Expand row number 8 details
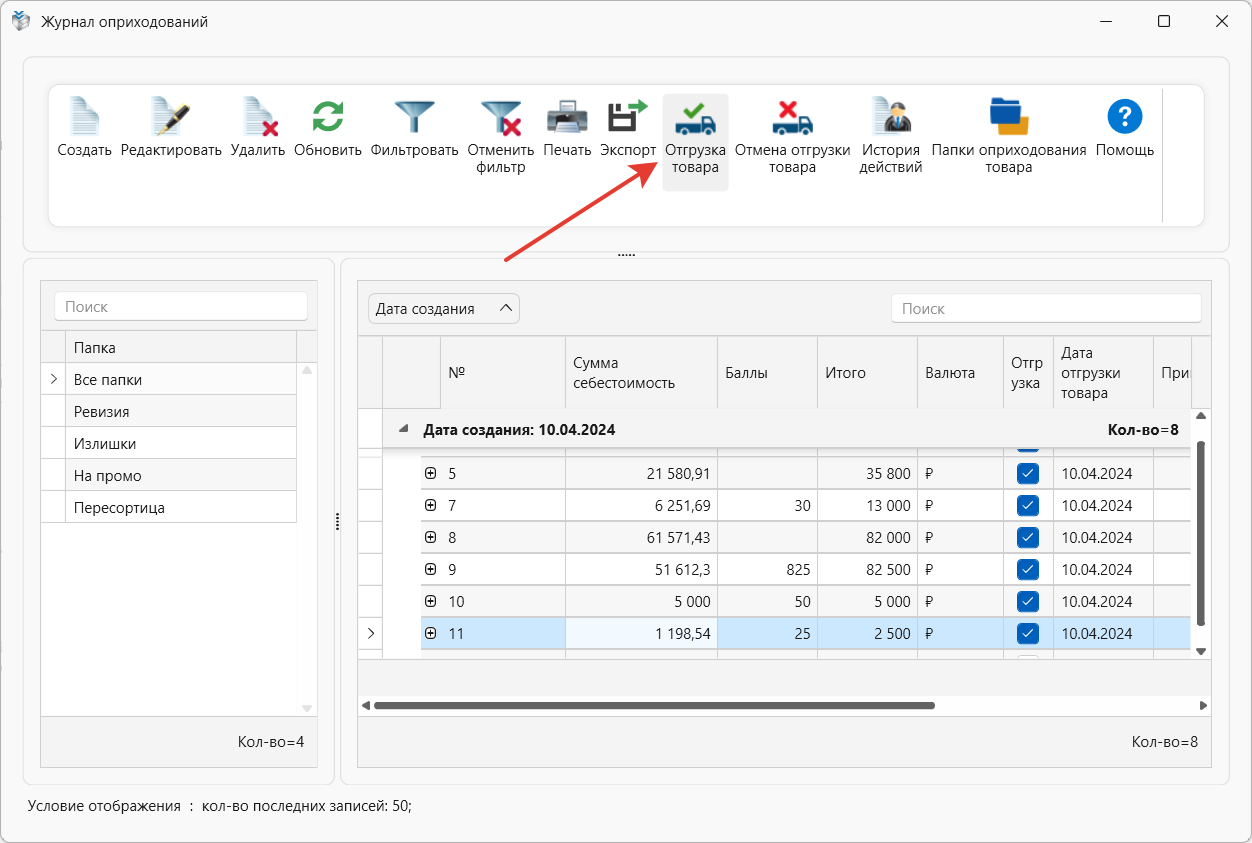Screen dimensions: 1252x843 point(431,537)
